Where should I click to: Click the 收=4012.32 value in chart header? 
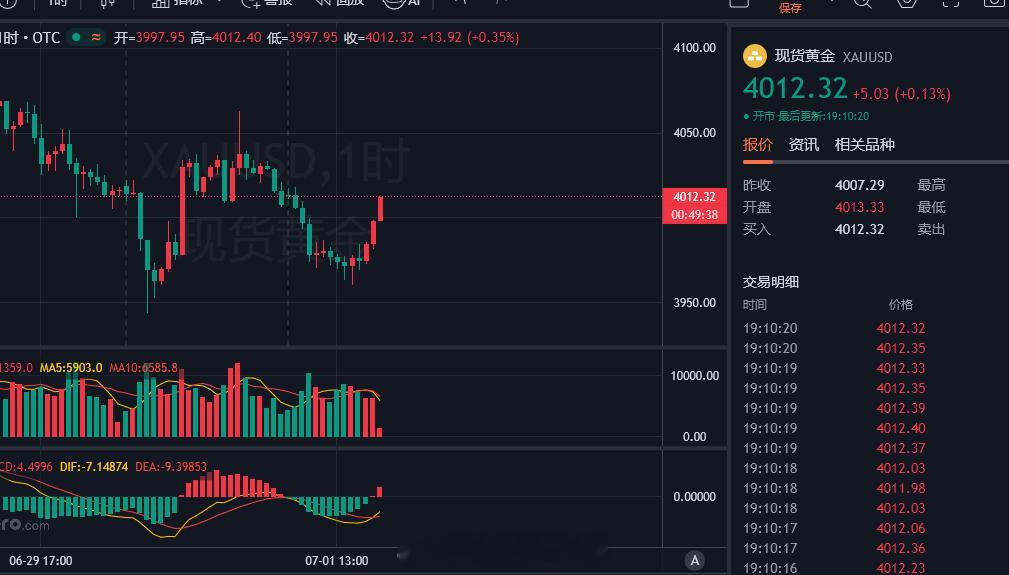click(379, 37)
